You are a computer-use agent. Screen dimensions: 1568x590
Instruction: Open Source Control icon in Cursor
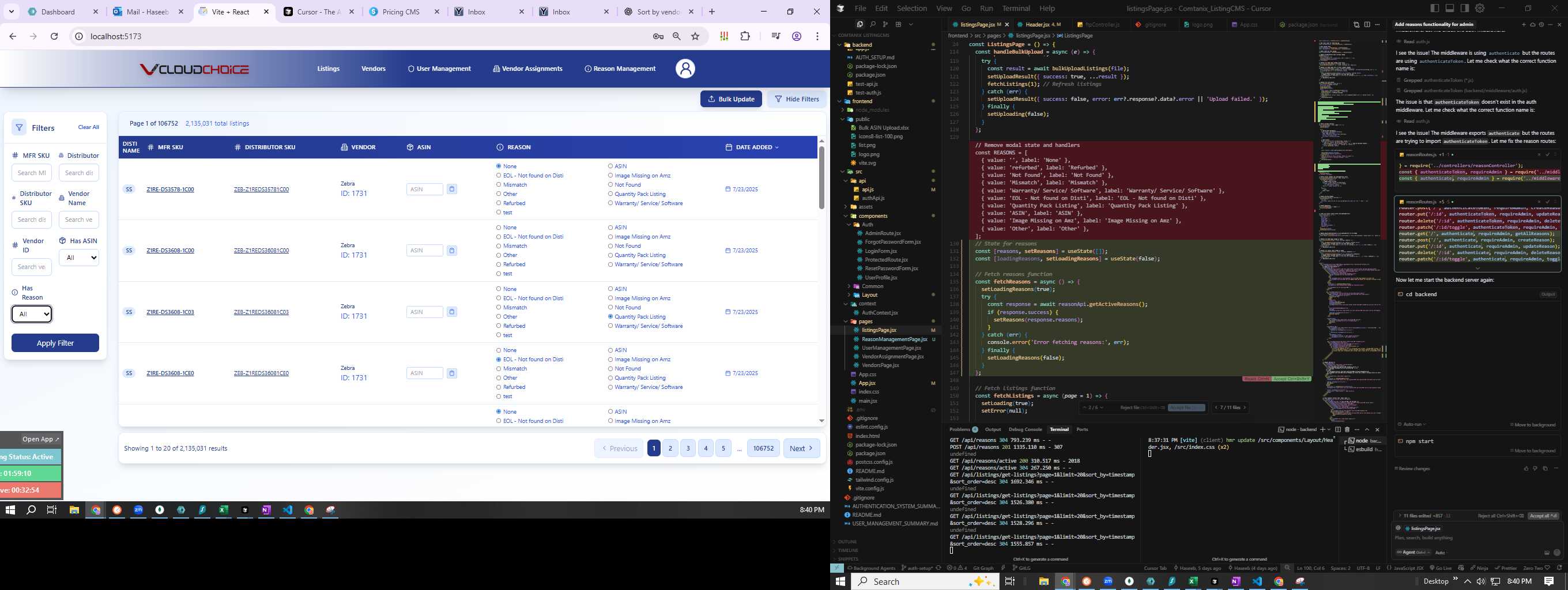tap(885, 24)
